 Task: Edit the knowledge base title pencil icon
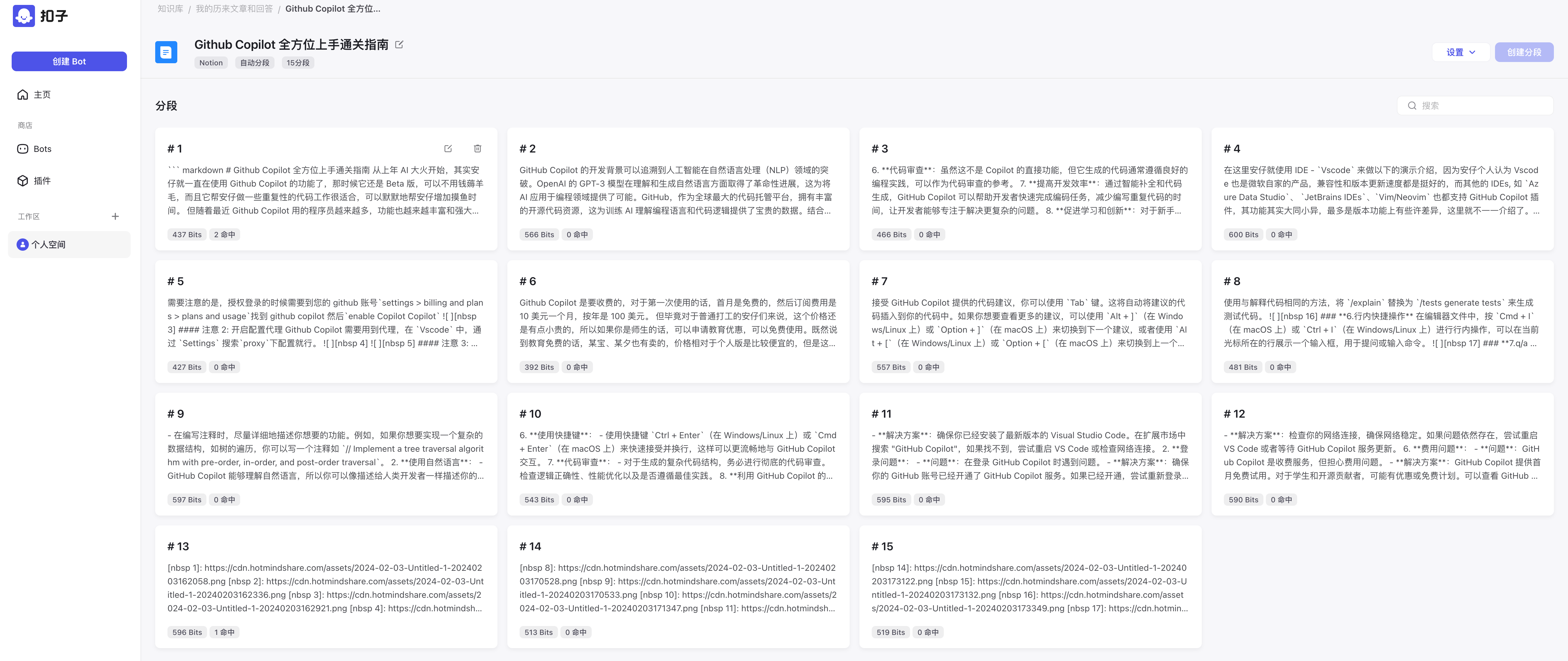coord(399,44)
